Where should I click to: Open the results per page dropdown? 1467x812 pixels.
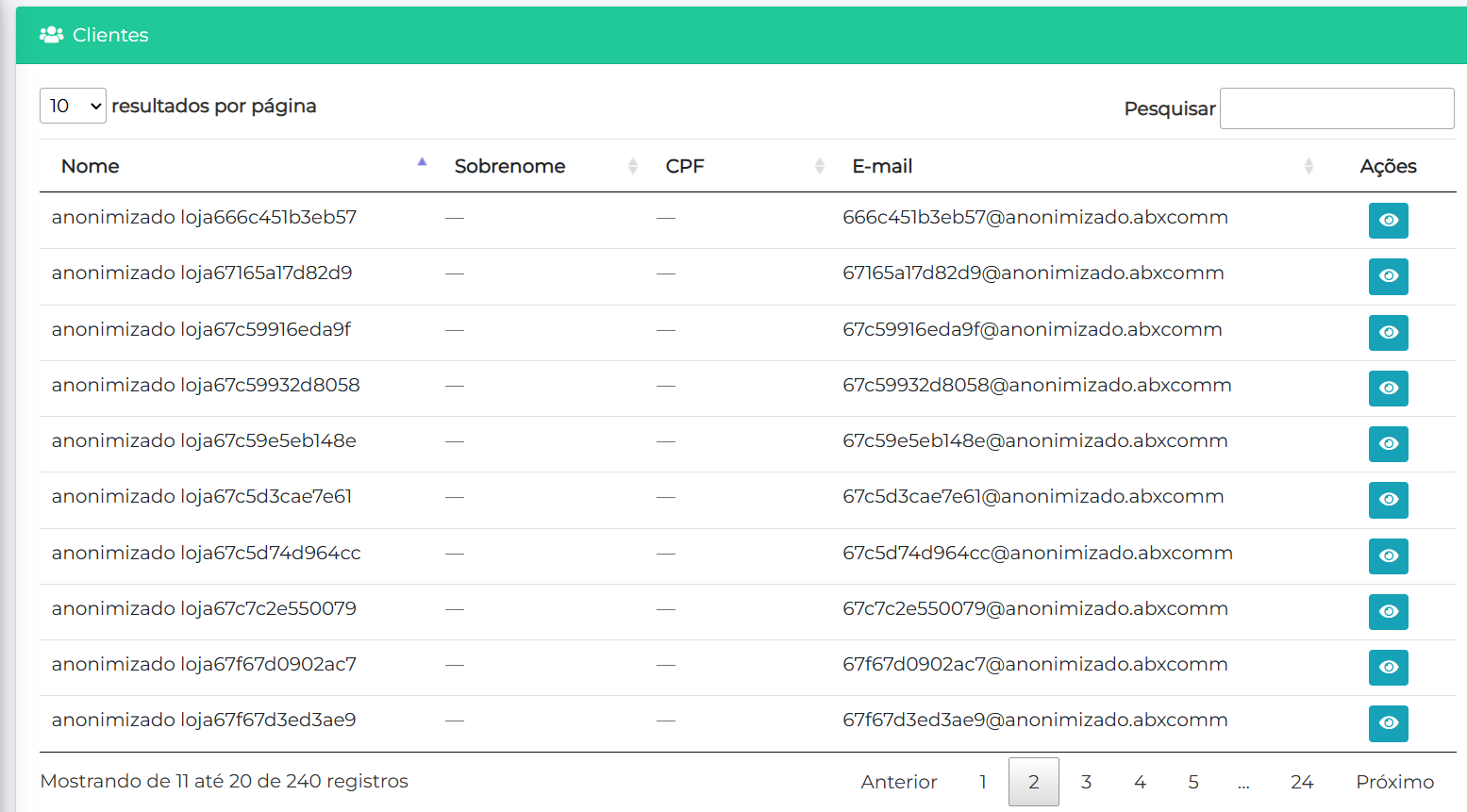(x=73, y=106)
